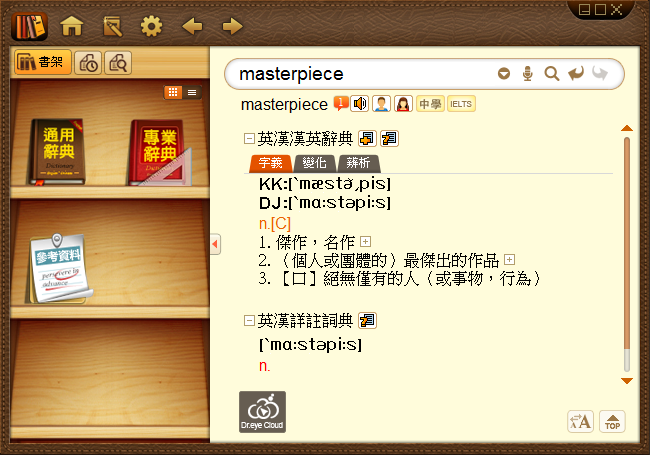Go to next lookup word arrow
650x455 pixels.
[x=600, y=73]
